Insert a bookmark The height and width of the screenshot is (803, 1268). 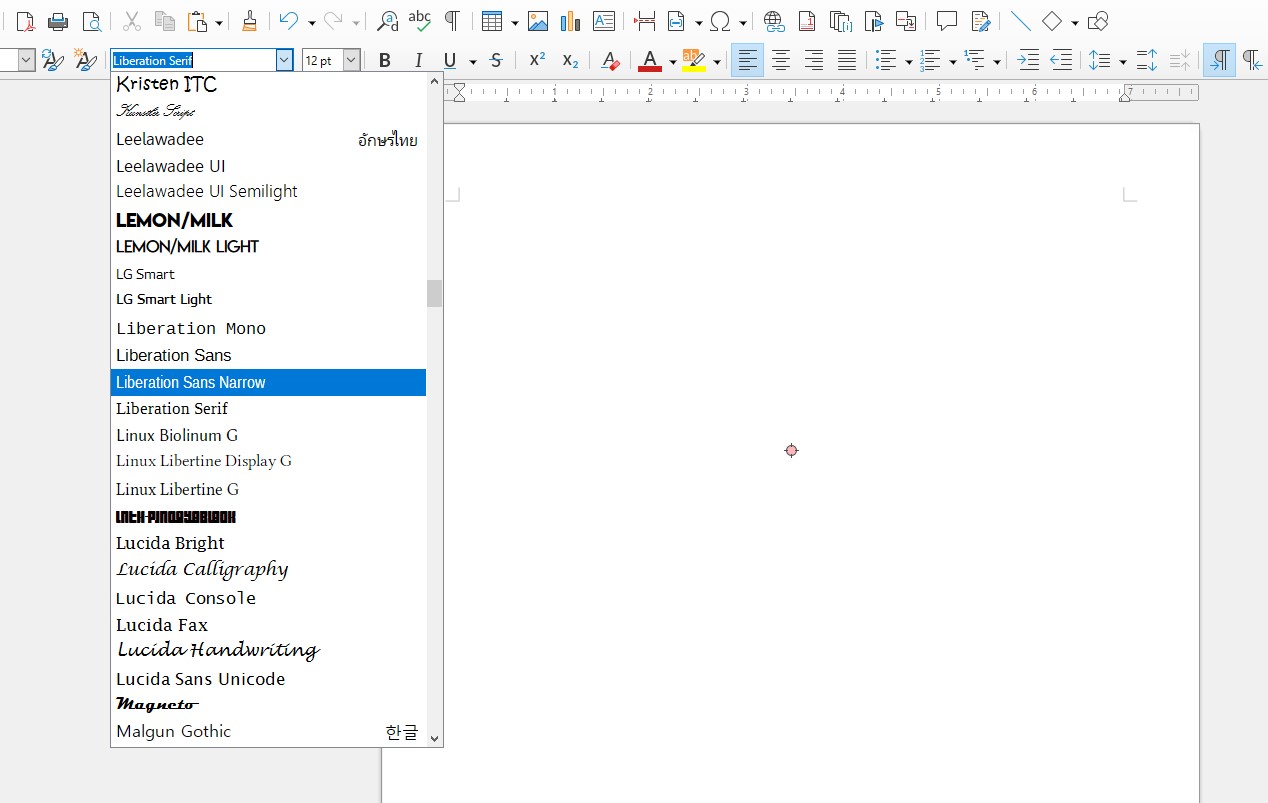[x=874, y=21]
